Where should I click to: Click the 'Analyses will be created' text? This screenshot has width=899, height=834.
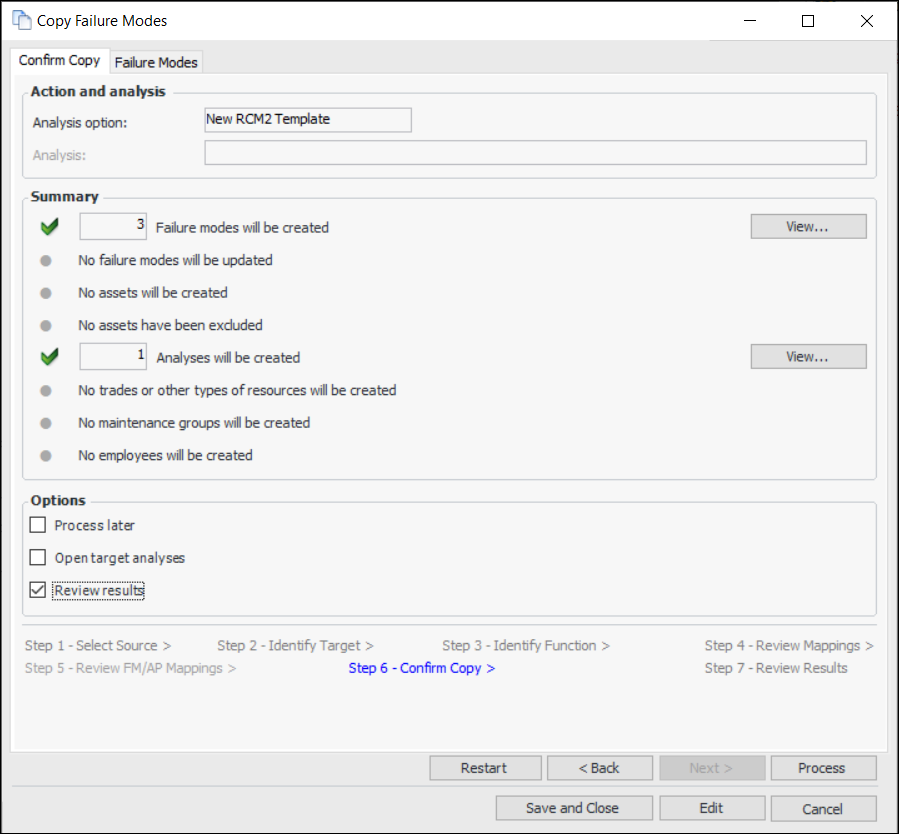(228, 358)
